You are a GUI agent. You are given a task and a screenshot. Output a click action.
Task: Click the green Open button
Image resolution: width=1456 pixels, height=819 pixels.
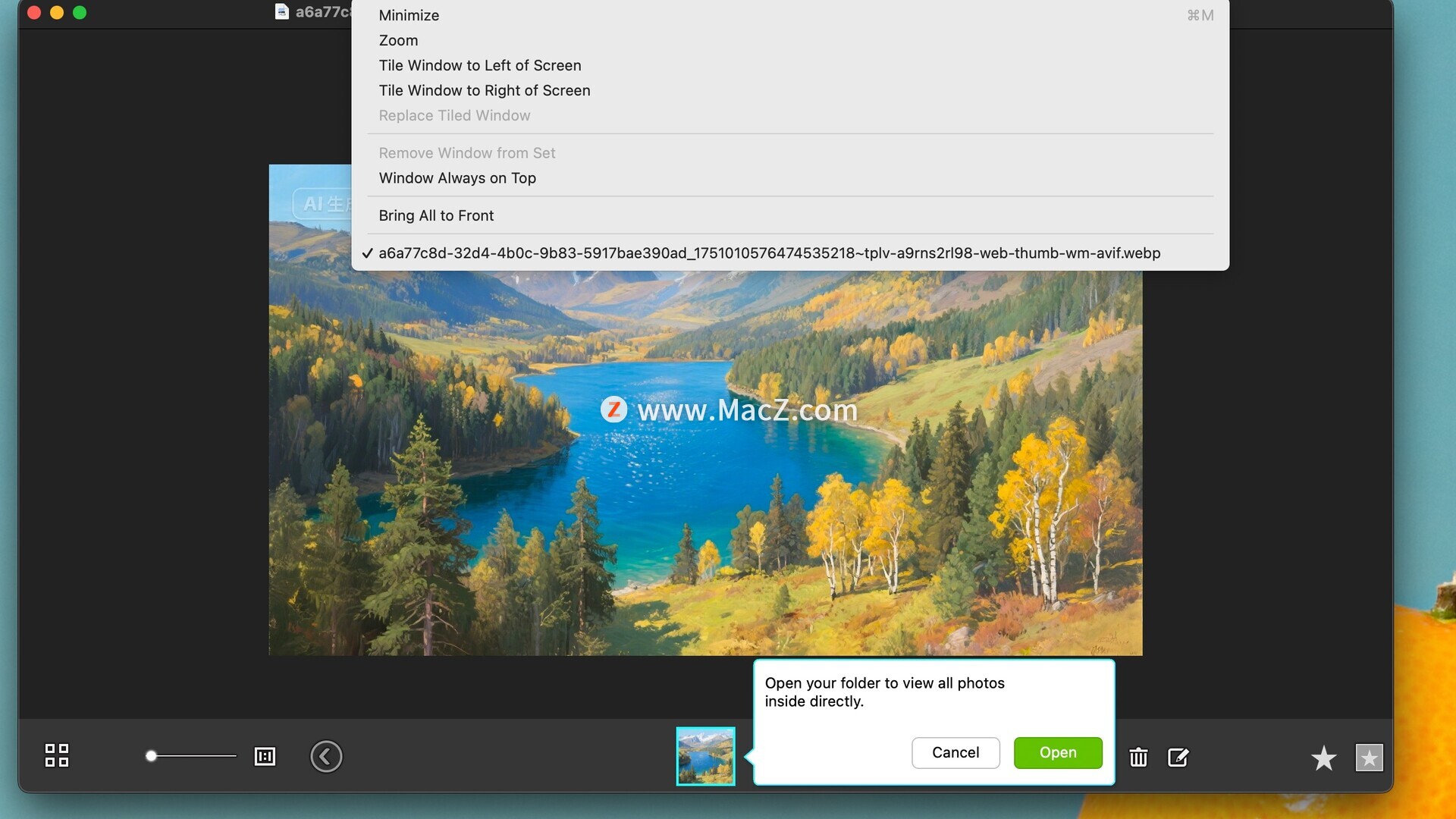click(1058, 752)
